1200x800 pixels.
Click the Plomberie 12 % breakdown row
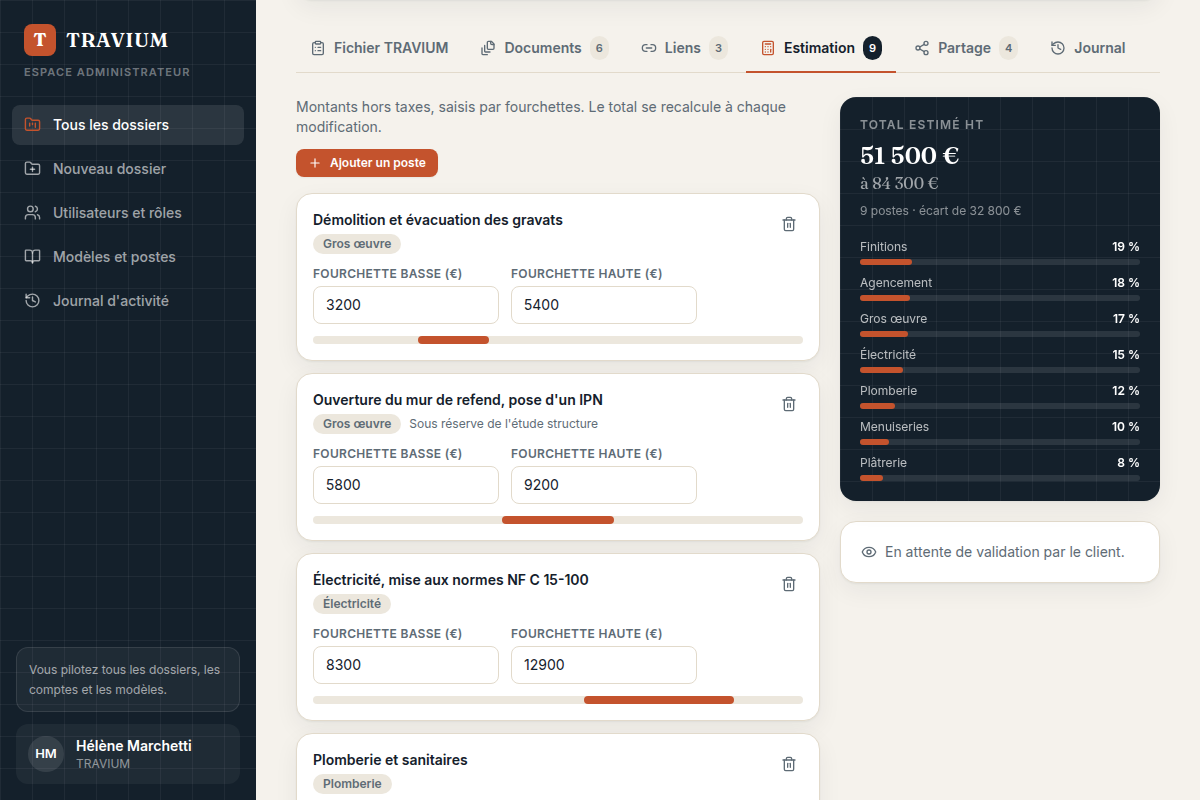(1000, 397)
